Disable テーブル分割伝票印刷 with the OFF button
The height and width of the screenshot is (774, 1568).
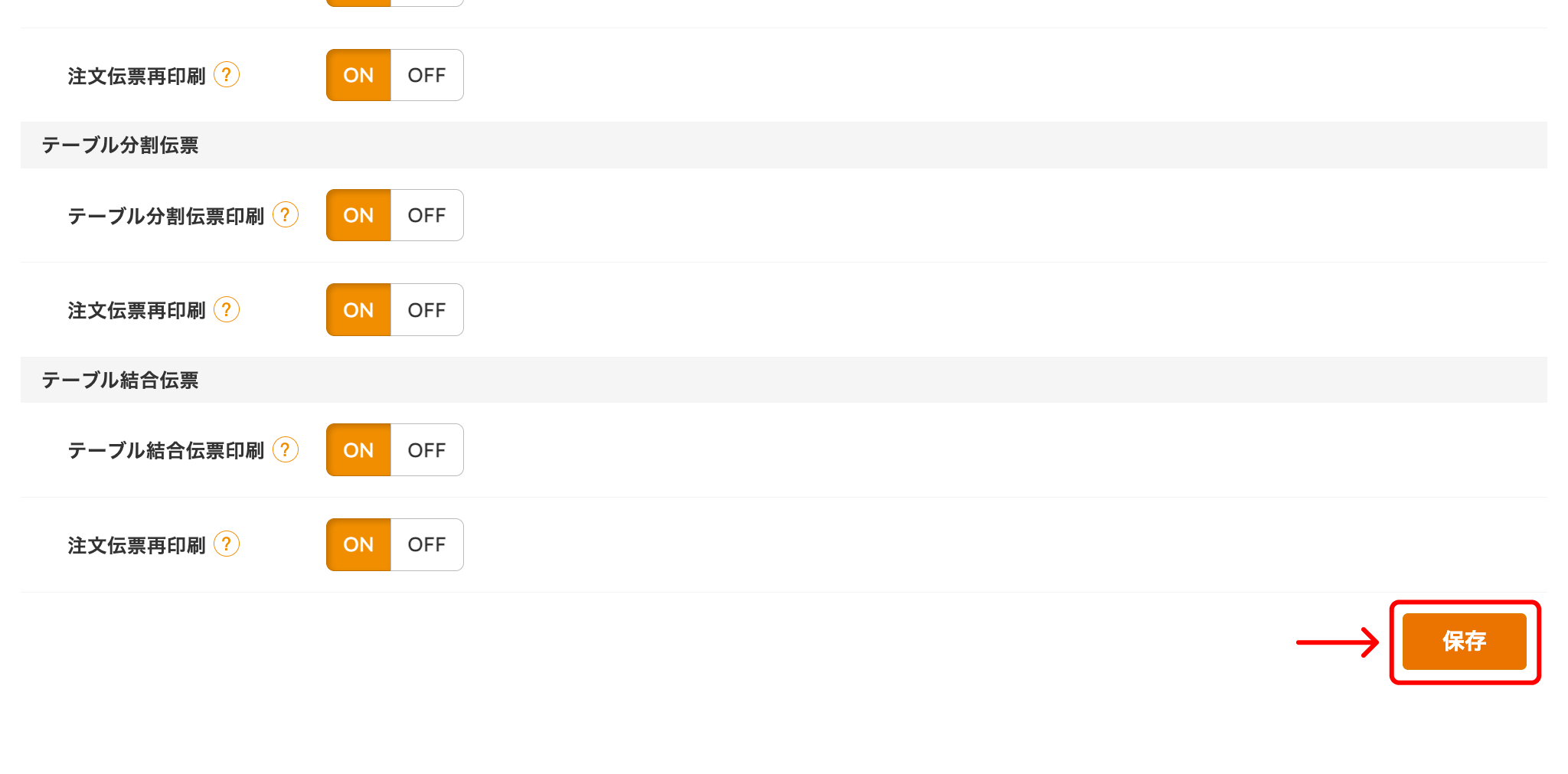click(x=426, y=215)
